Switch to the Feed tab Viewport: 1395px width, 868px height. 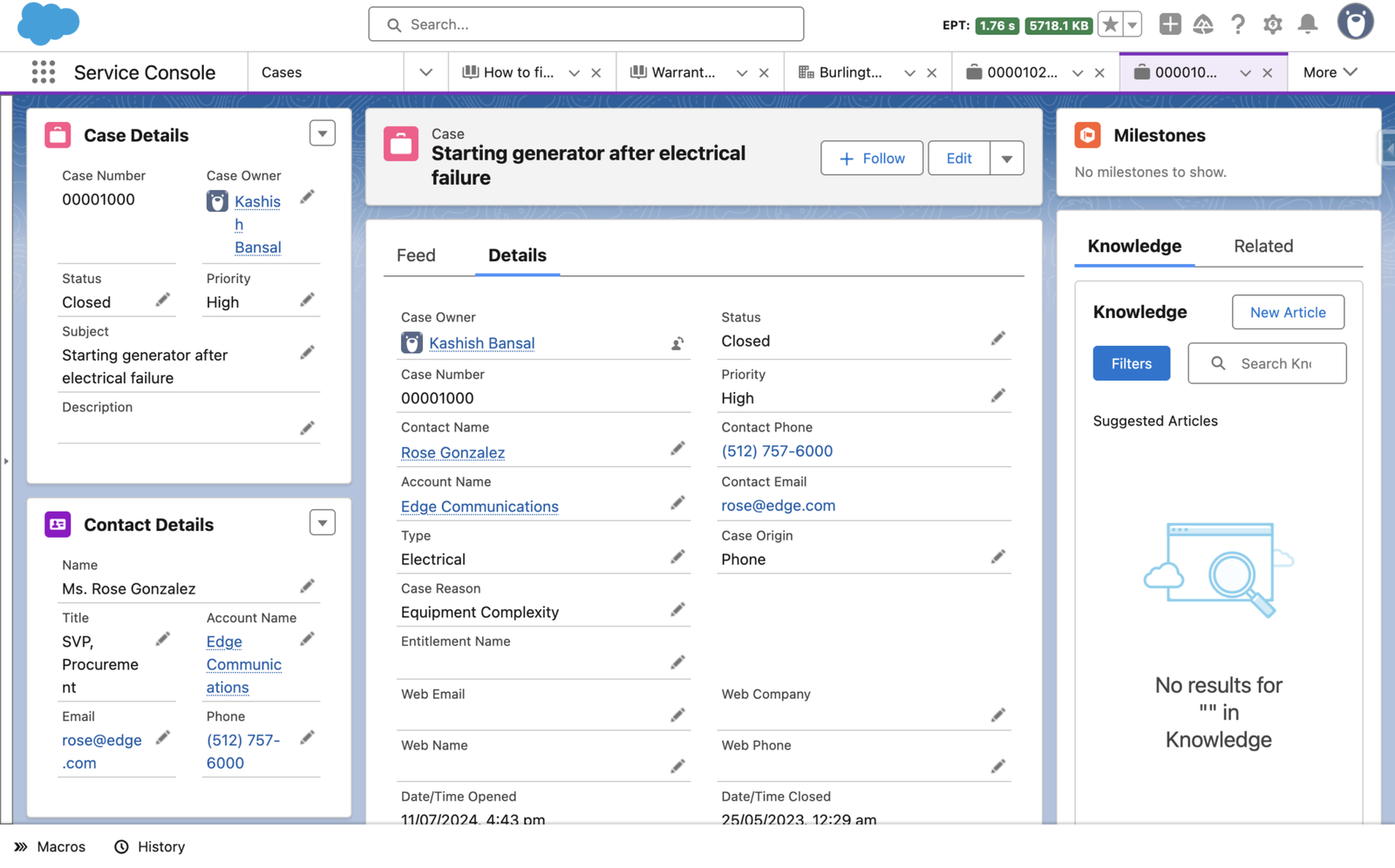pyautogui.click(x=416, y=254)
